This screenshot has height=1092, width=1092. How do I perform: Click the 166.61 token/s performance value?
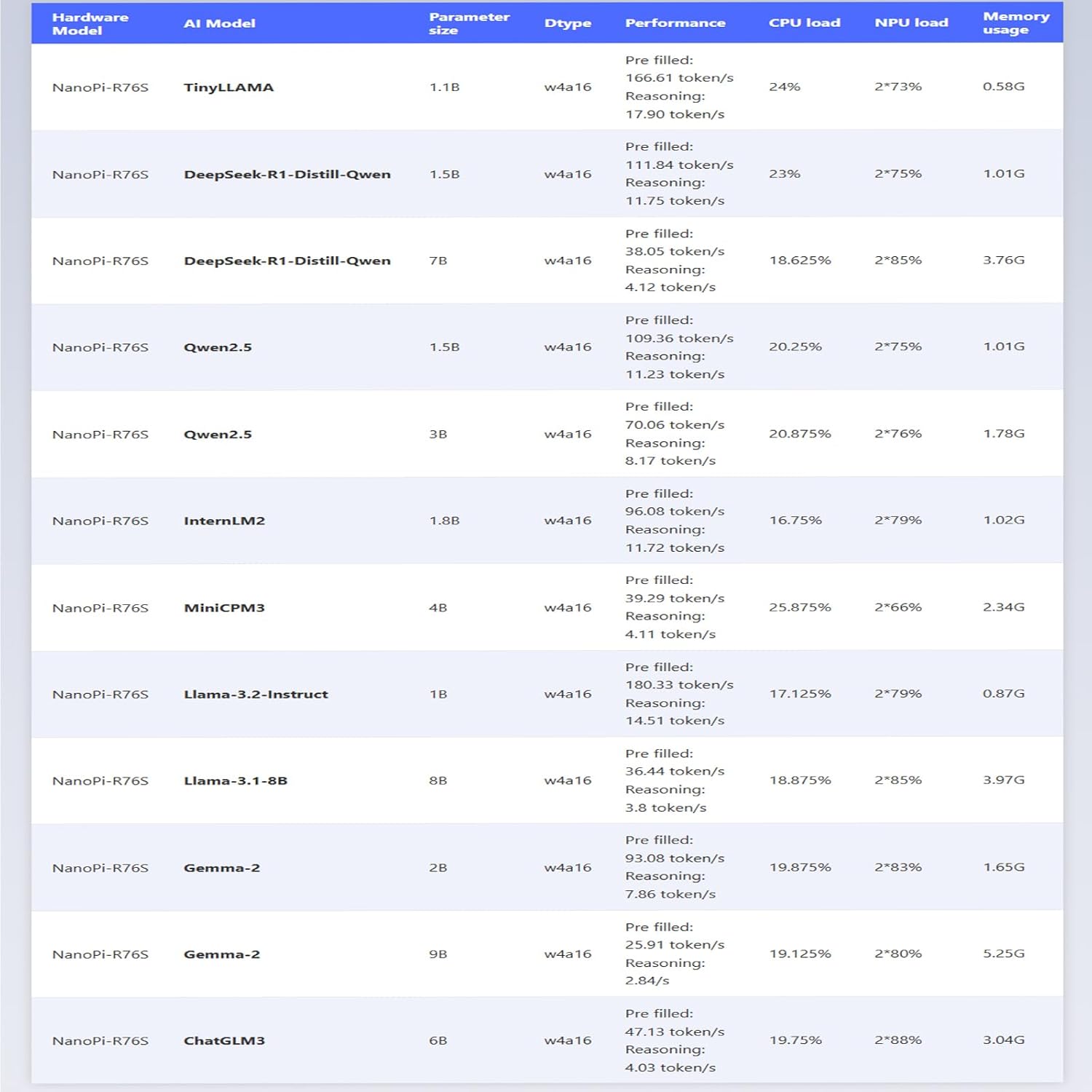[x=678, y=78]
